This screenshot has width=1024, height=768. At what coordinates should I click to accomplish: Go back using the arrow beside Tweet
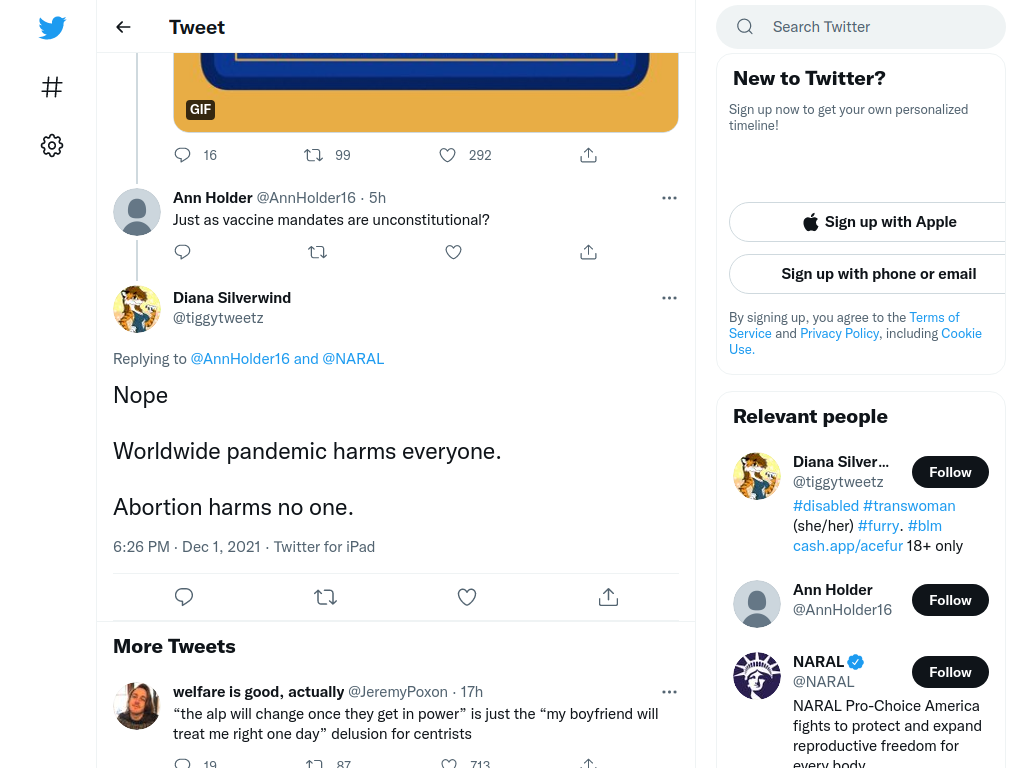(123, 27)
